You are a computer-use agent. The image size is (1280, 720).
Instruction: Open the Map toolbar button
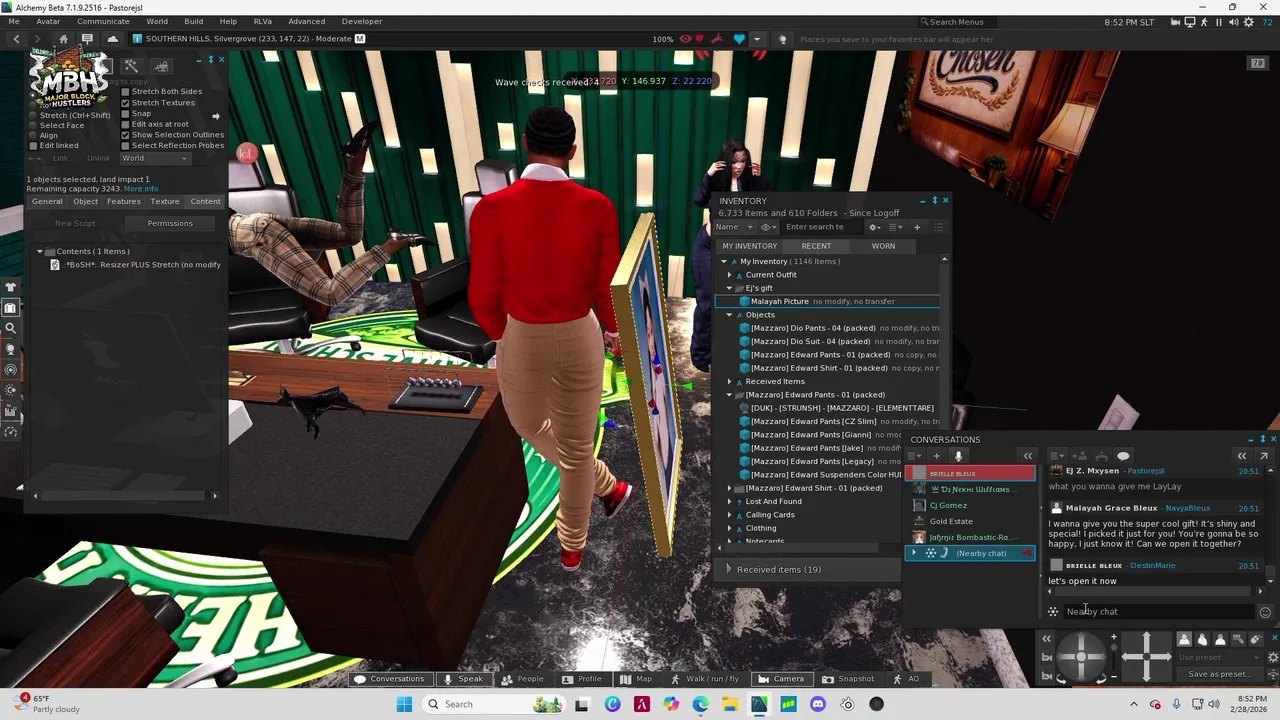636,679
